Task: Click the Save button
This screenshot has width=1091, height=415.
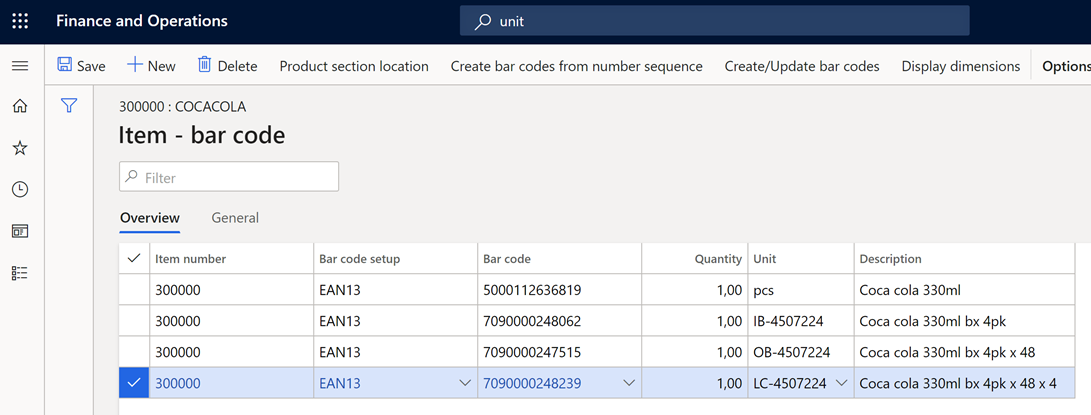Action: pyautogui.click(x=81, y=66)
